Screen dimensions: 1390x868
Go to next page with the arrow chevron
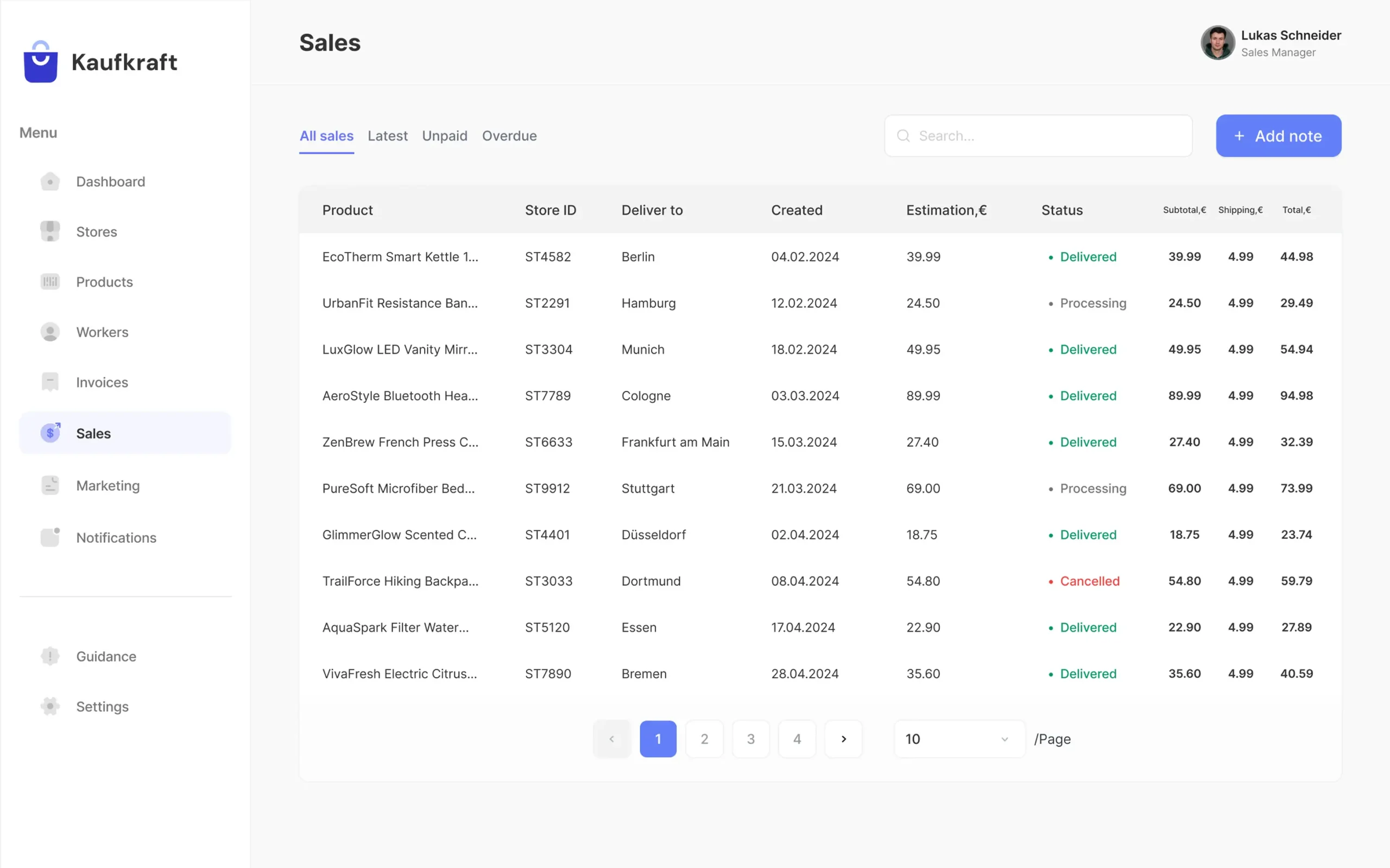[843, 739]
